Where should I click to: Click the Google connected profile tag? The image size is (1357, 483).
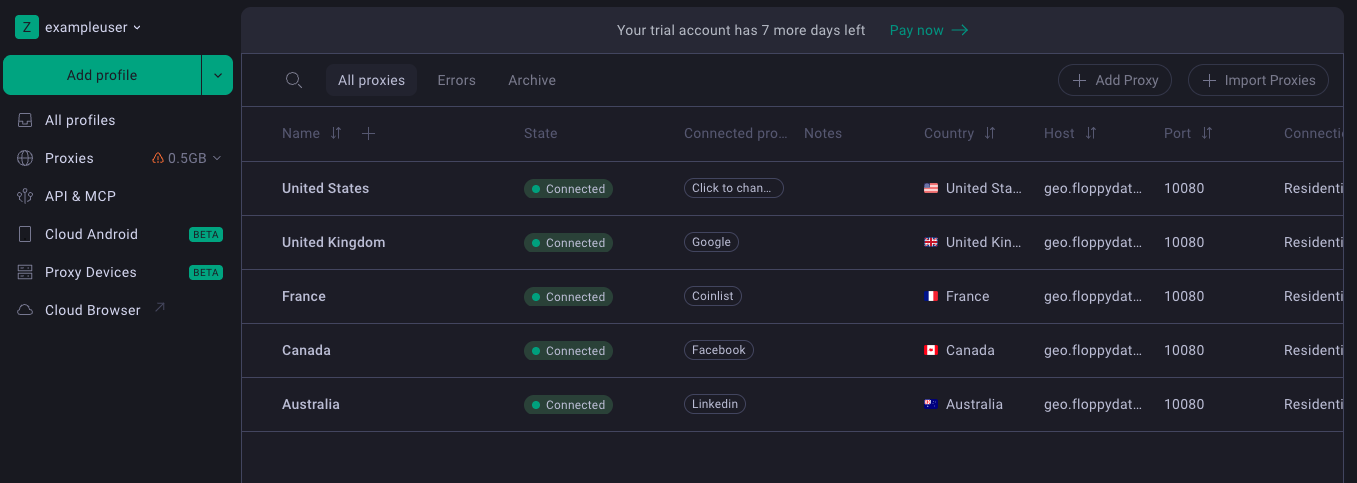pyautogui.click(x=711, y=242)
